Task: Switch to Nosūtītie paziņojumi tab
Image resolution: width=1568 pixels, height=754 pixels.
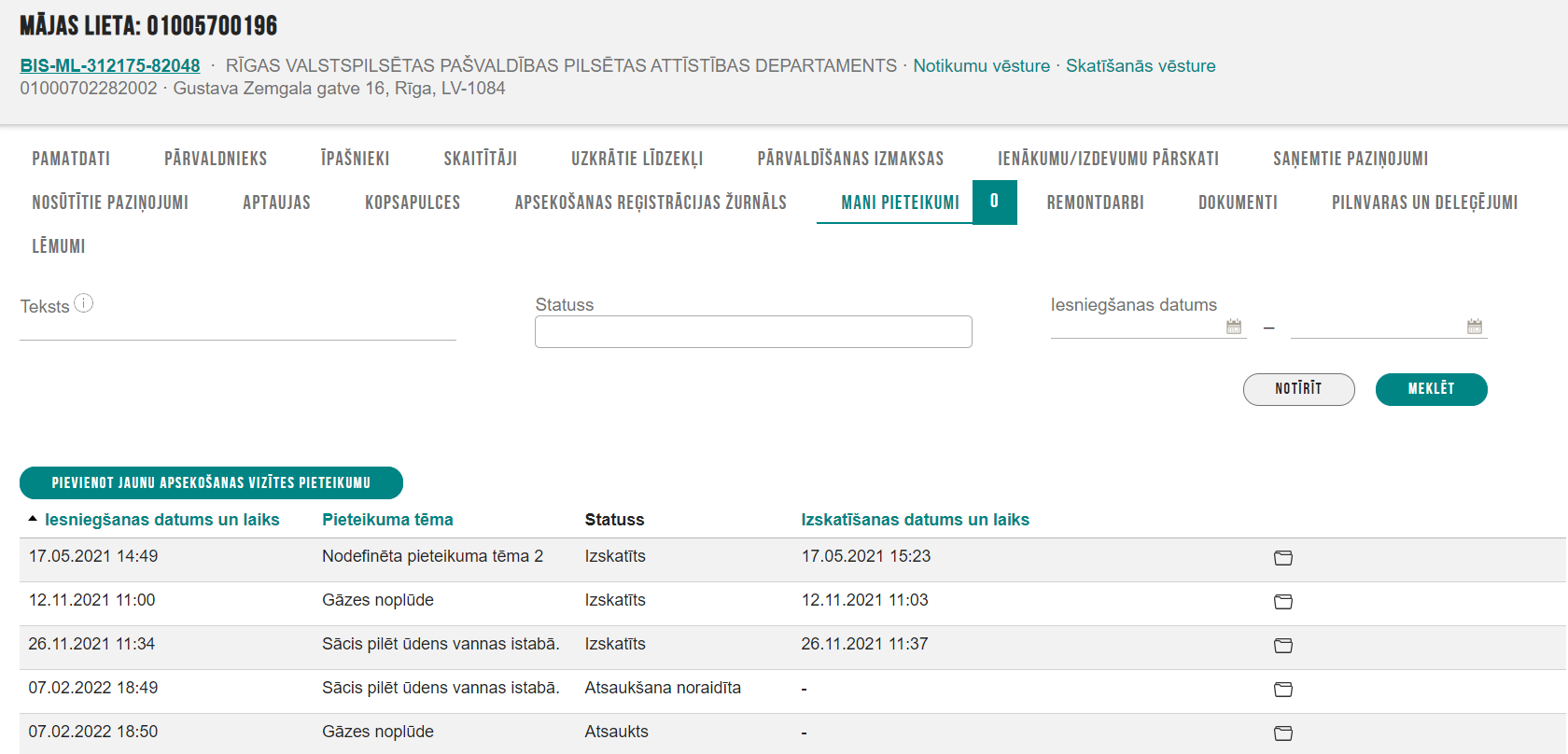Action: 110,202
